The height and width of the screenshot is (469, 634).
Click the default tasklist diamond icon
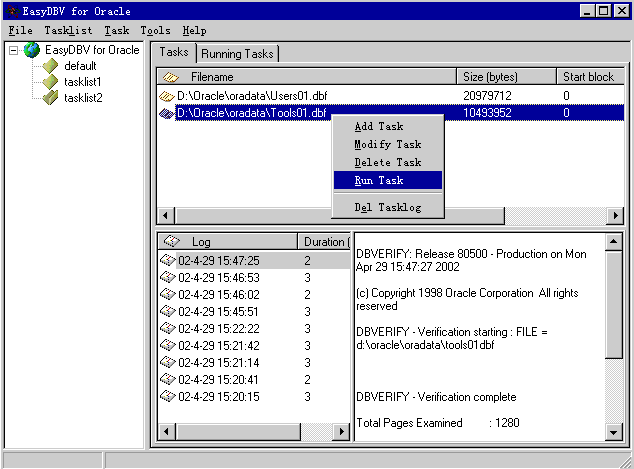51,66
